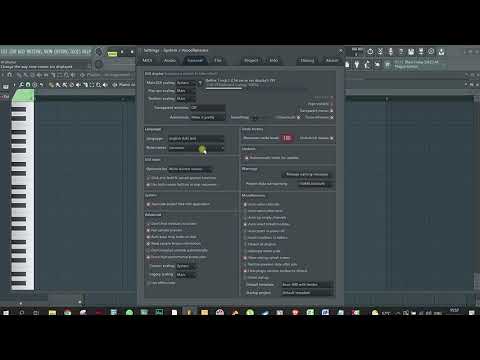Open the Main GUI scaling dropdown
This screenshot has height=360, width=480.
coord(186,83)
